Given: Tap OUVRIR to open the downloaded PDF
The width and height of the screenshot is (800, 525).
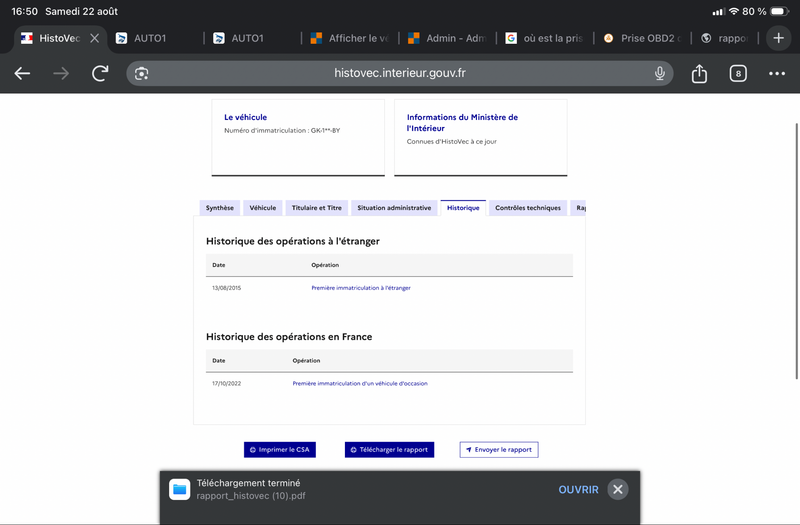Looking at the screenshot, I should 579,489.
